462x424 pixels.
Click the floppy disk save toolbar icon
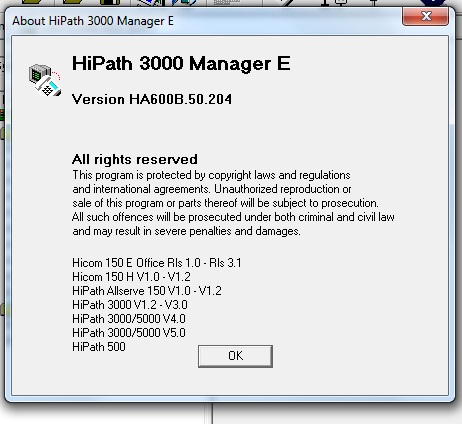pyautogui.click(x=110, y=2)
